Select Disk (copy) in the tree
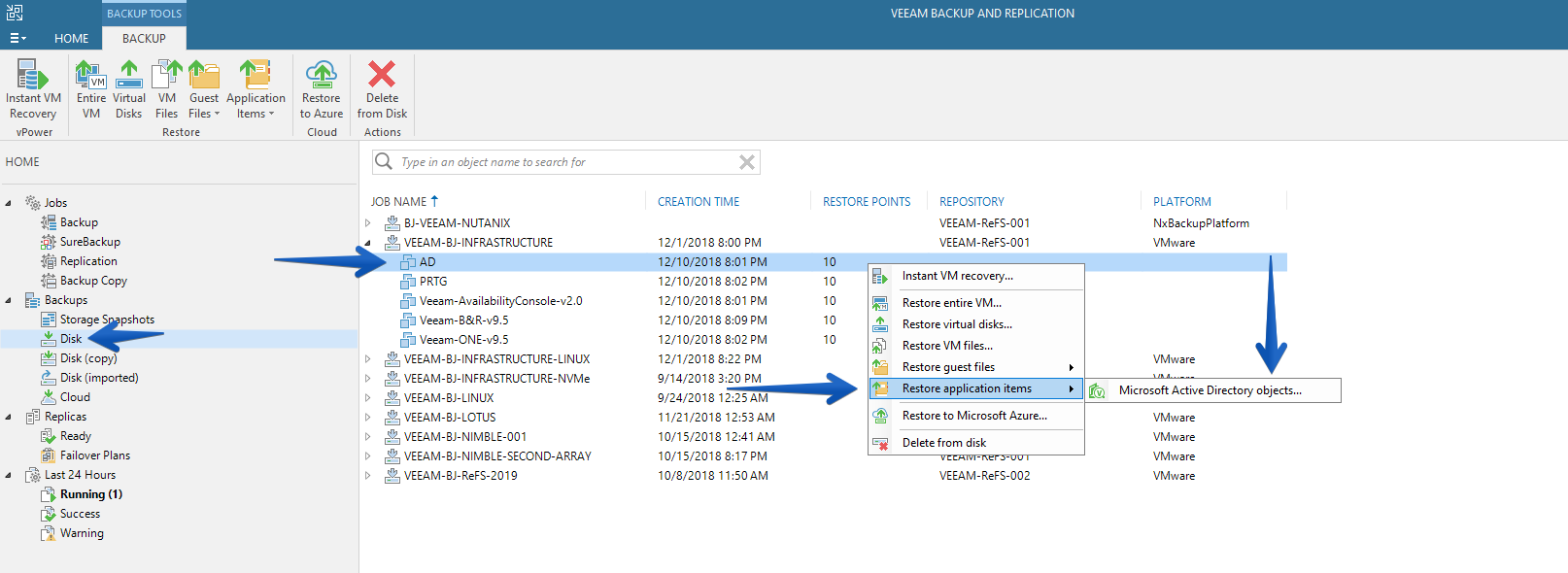1568x573 pixels. click(x=88, y=358)
